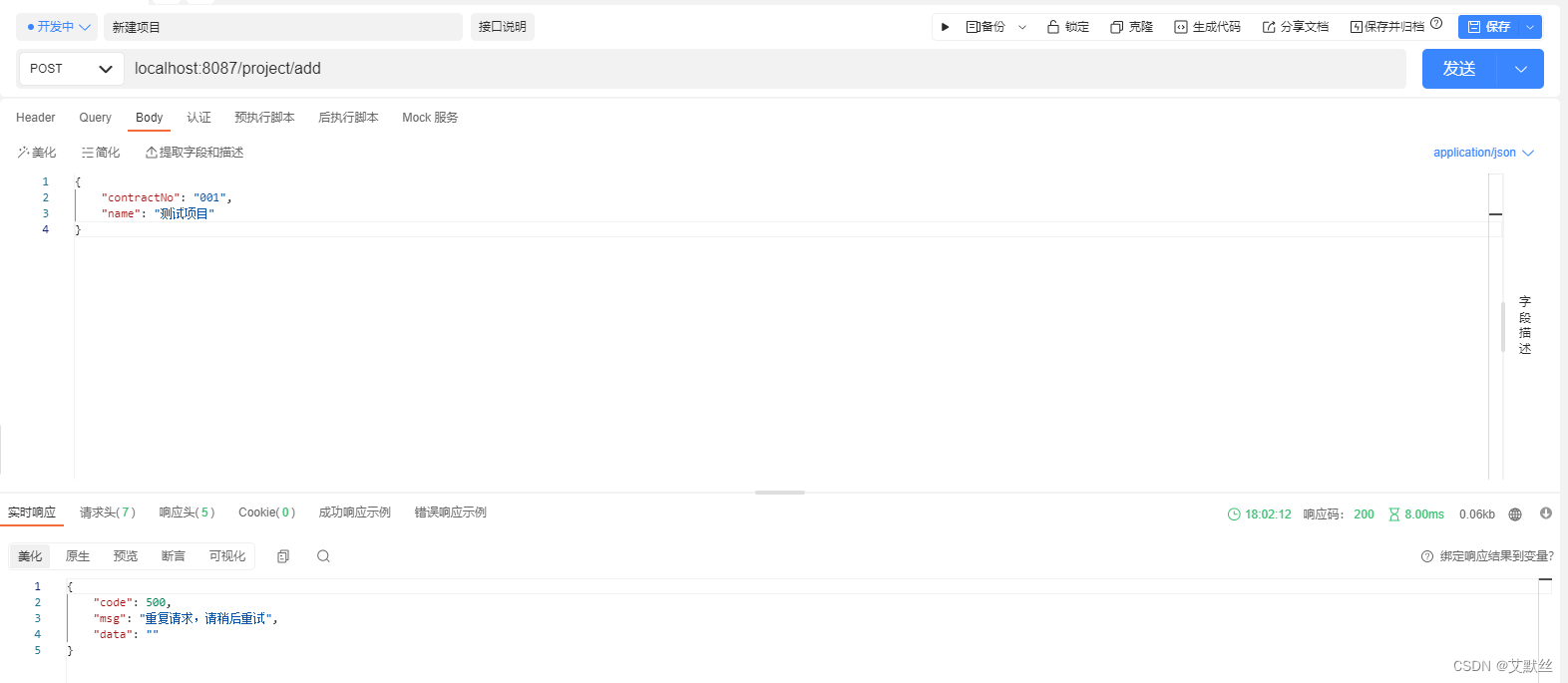Click 分享文档 share document

(x=1296, y=27)
